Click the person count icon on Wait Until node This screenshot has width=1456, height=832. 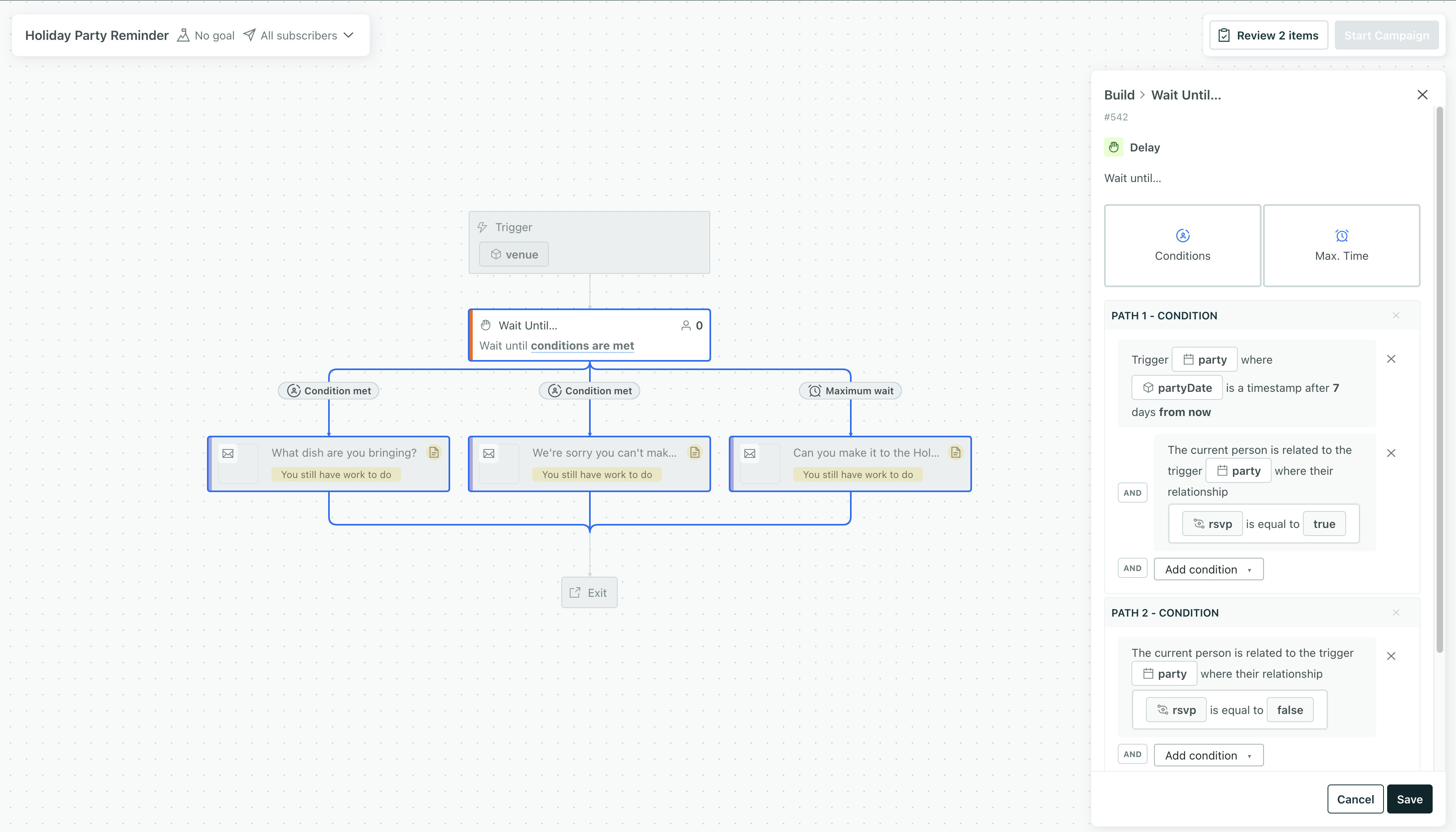685,325
